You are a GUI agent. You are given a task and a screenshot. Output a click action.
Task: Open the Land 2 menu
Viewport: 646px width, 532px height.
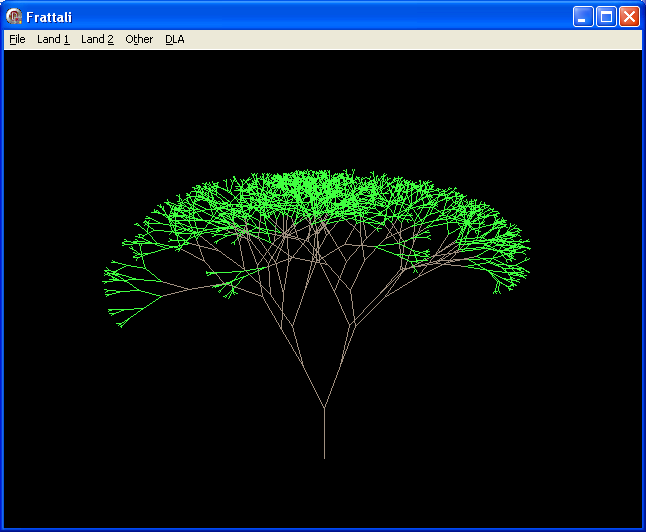click(97, 40)
